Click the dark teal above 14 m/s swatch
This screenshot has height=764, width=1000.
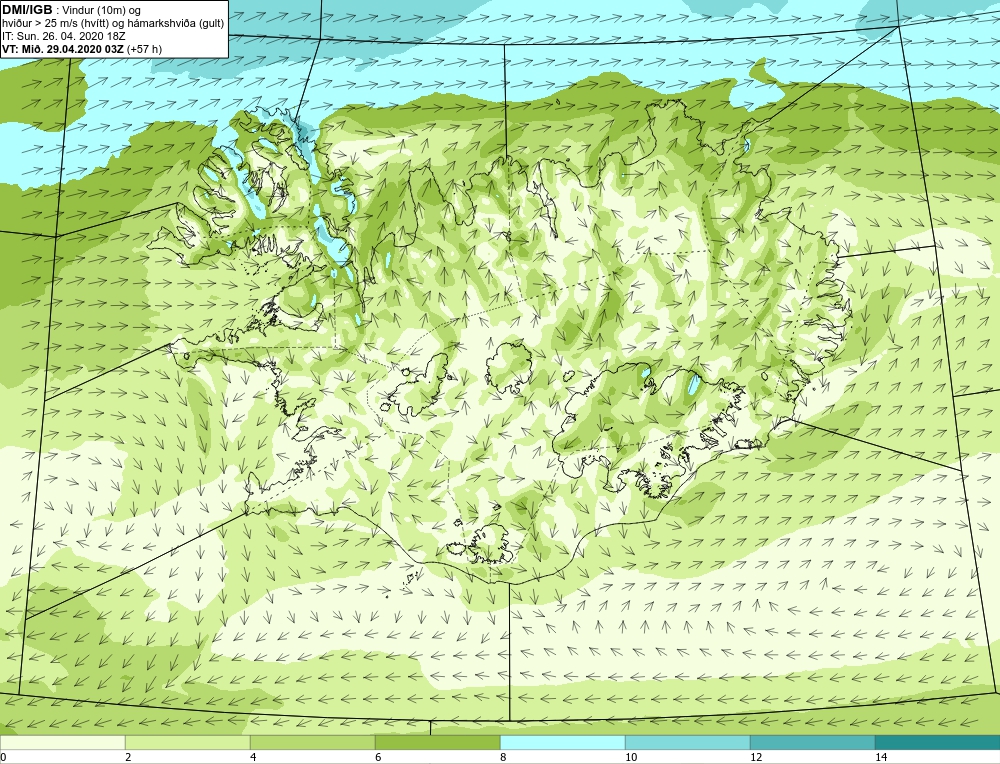[x=938, y=742]
